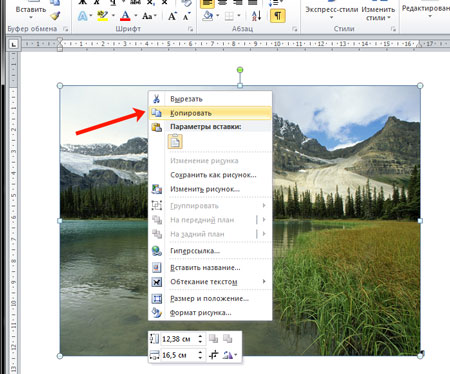Choose Формат рисунка… entry

pyautogui.click(x=210, y=313)
